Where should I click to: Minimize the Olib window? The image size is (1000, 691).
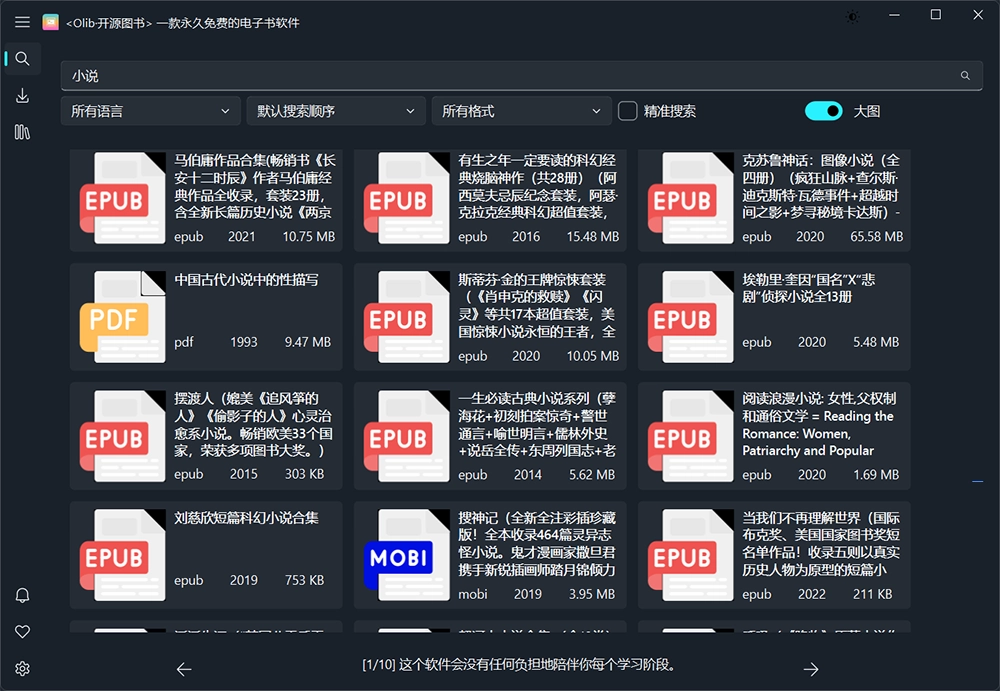click(x=894, y=15)
